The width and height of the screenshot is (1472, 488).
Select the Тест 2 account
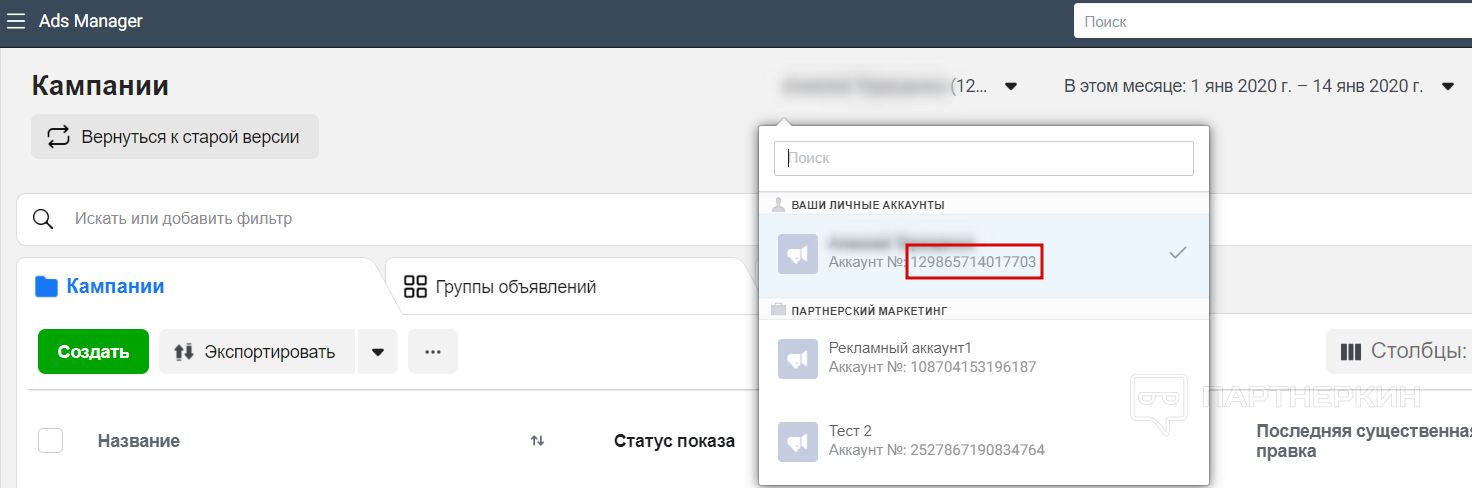coord(984,440)
